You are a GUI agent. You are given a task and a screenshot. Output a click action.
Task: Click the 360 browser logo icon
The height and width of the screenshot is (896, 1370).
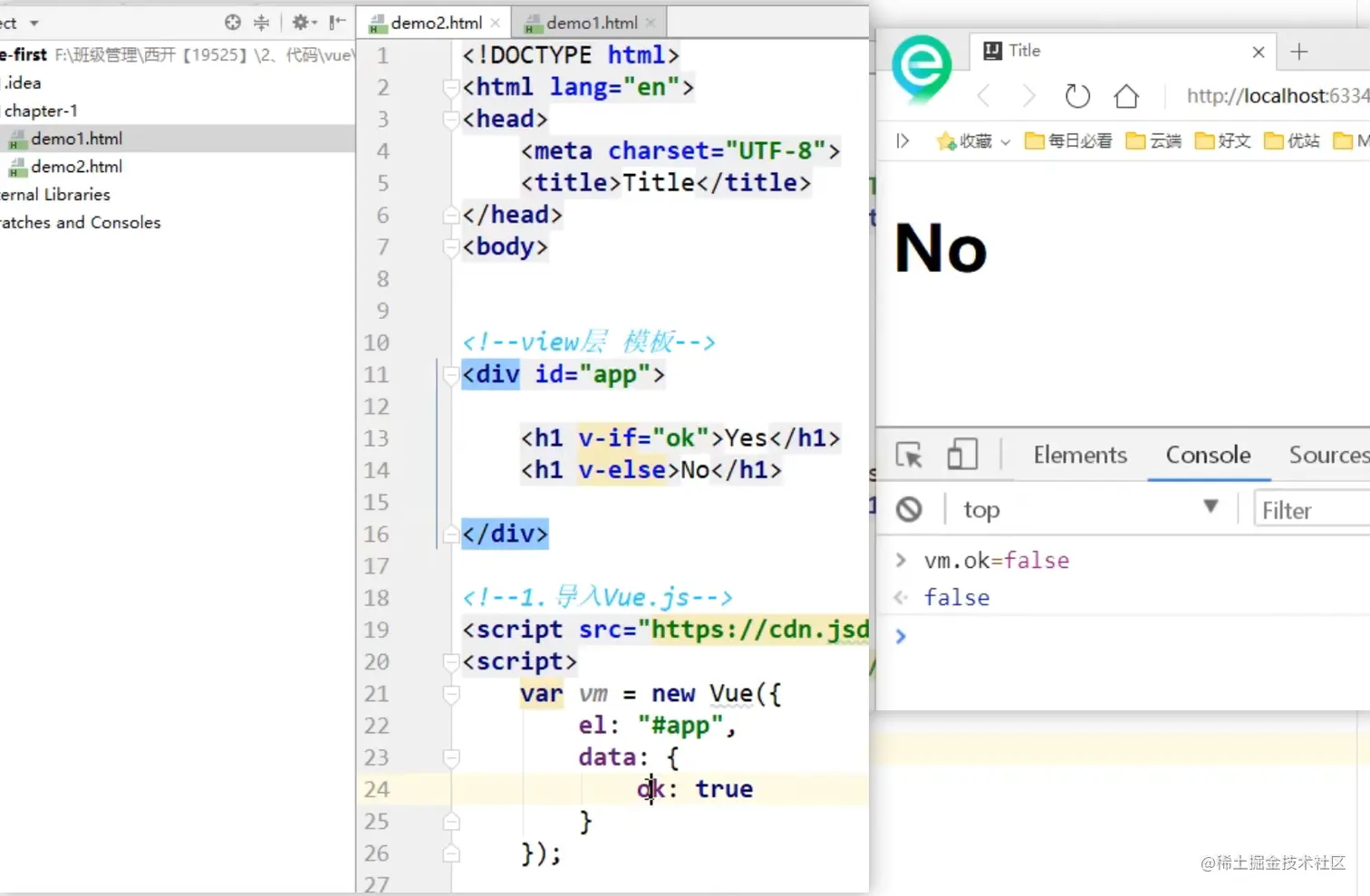[921, 69]
